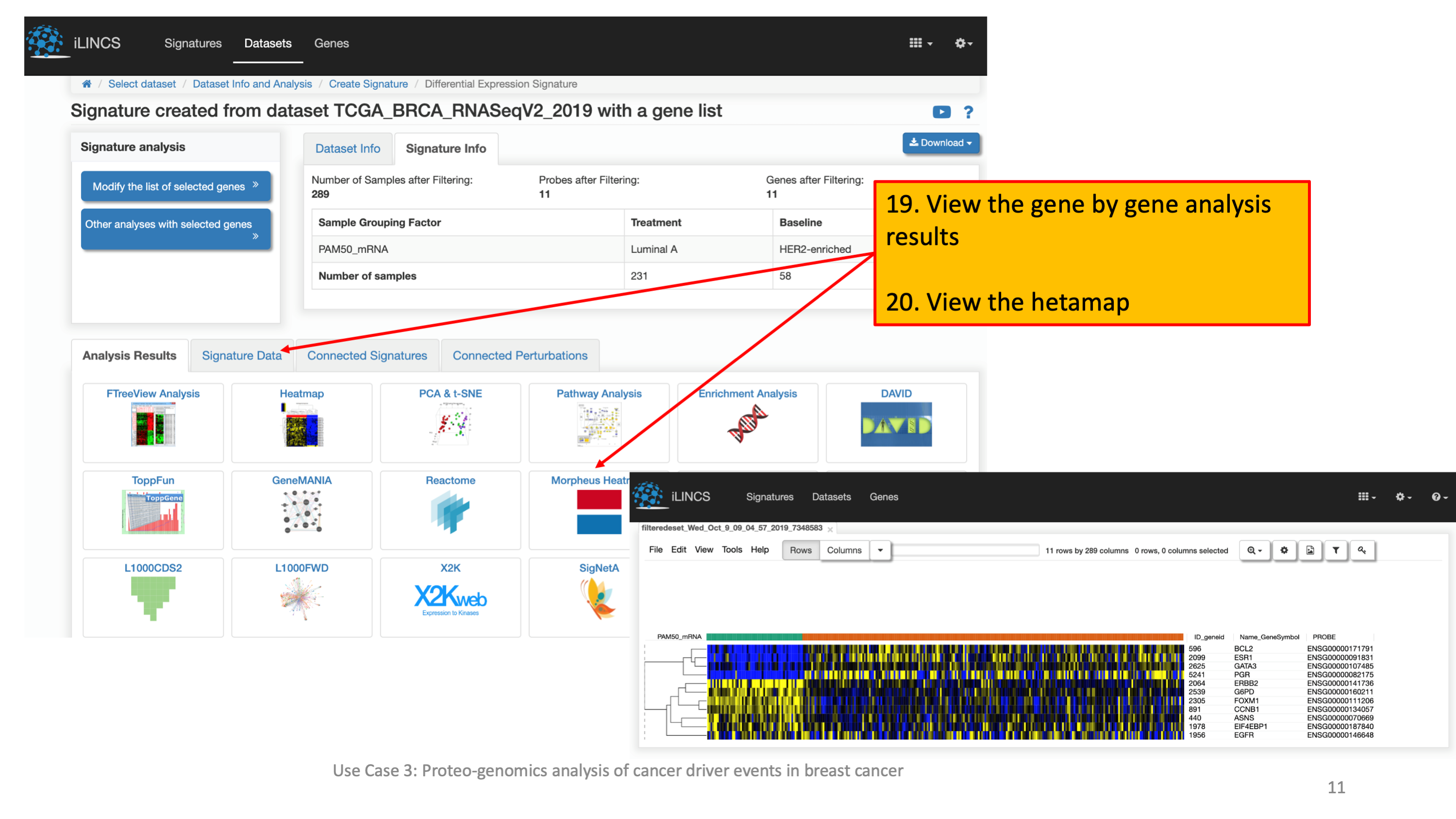
Task: Click the heatmap search input field
Action: pos(965,550)
